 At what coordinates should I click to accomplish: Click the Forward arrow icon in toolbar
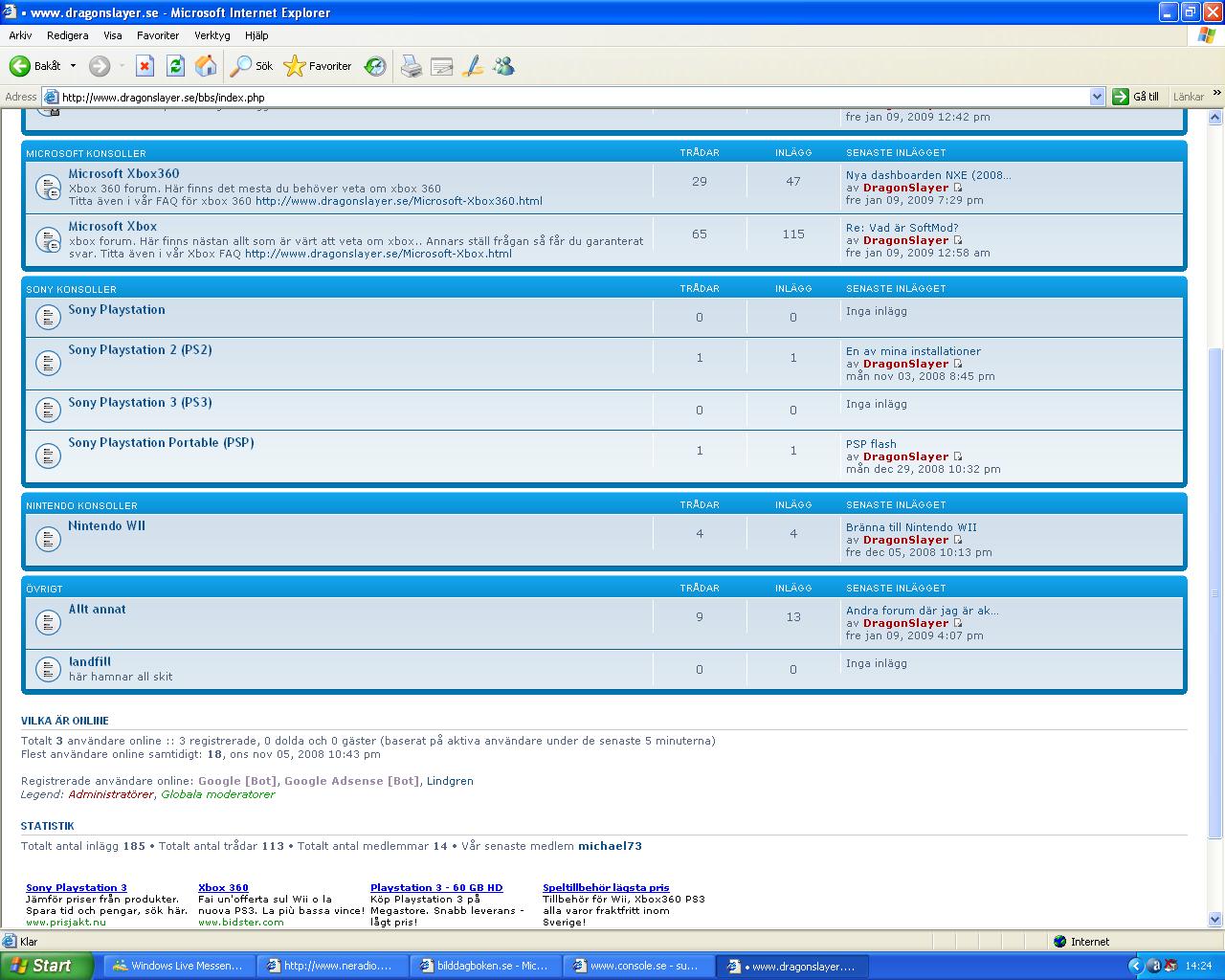pyautogui.click(x=100, y=66)
